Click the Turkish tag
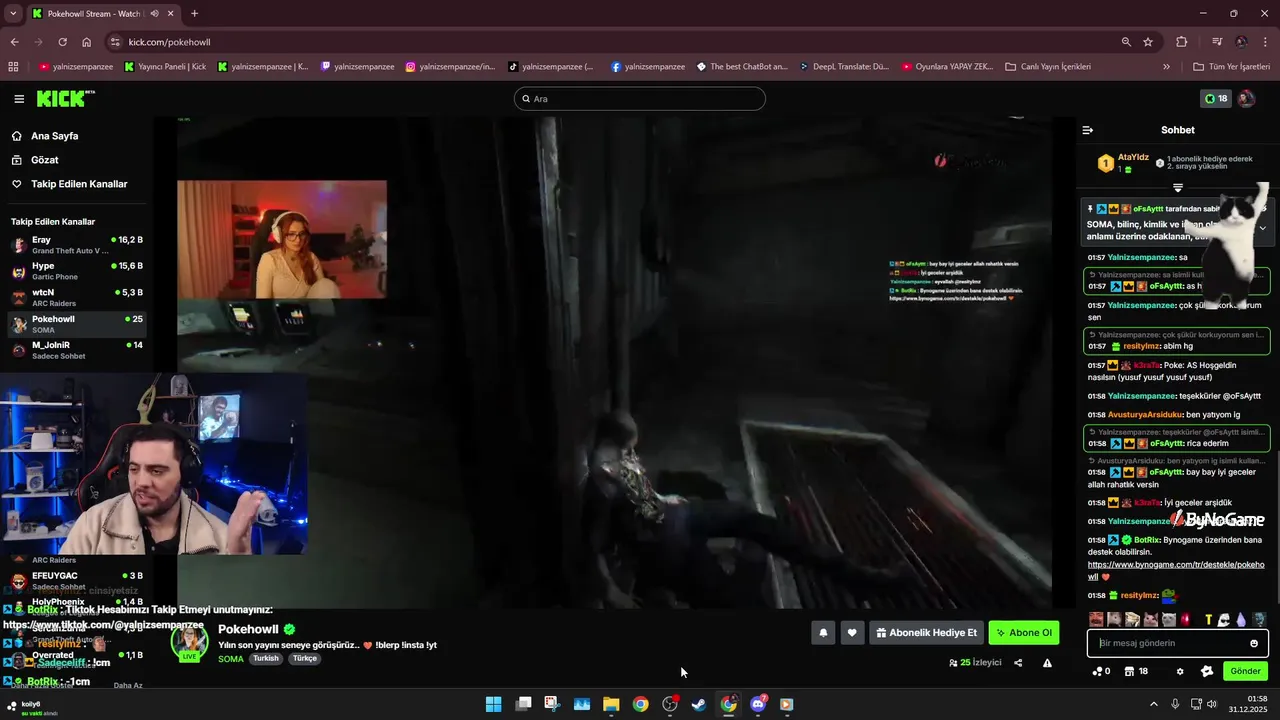The height and width of the screenshot is (720, 1280). [265, 659]
